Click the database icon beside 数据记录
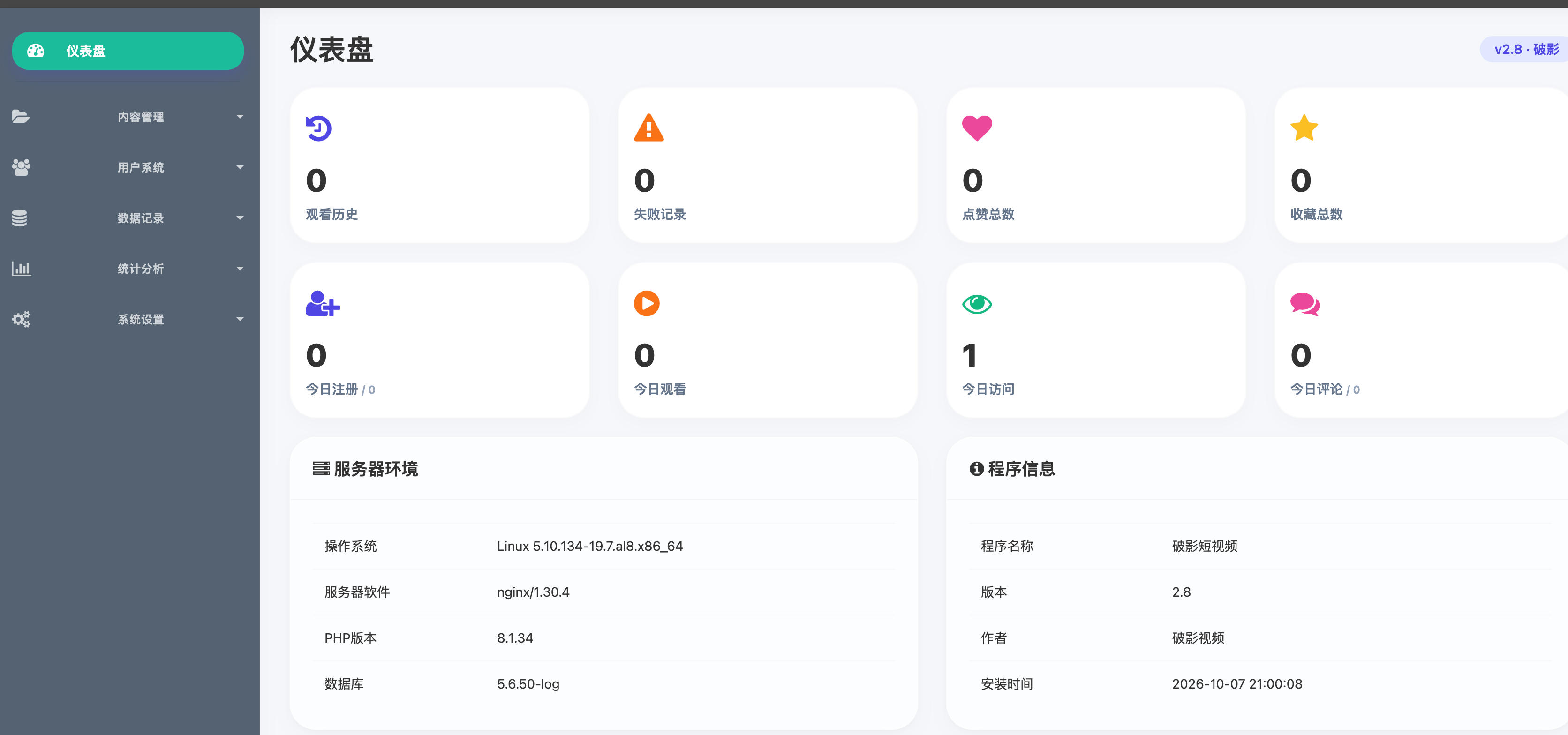Image resolution: width=1568 pixels, height=735 pixels. tap(20, 218)
